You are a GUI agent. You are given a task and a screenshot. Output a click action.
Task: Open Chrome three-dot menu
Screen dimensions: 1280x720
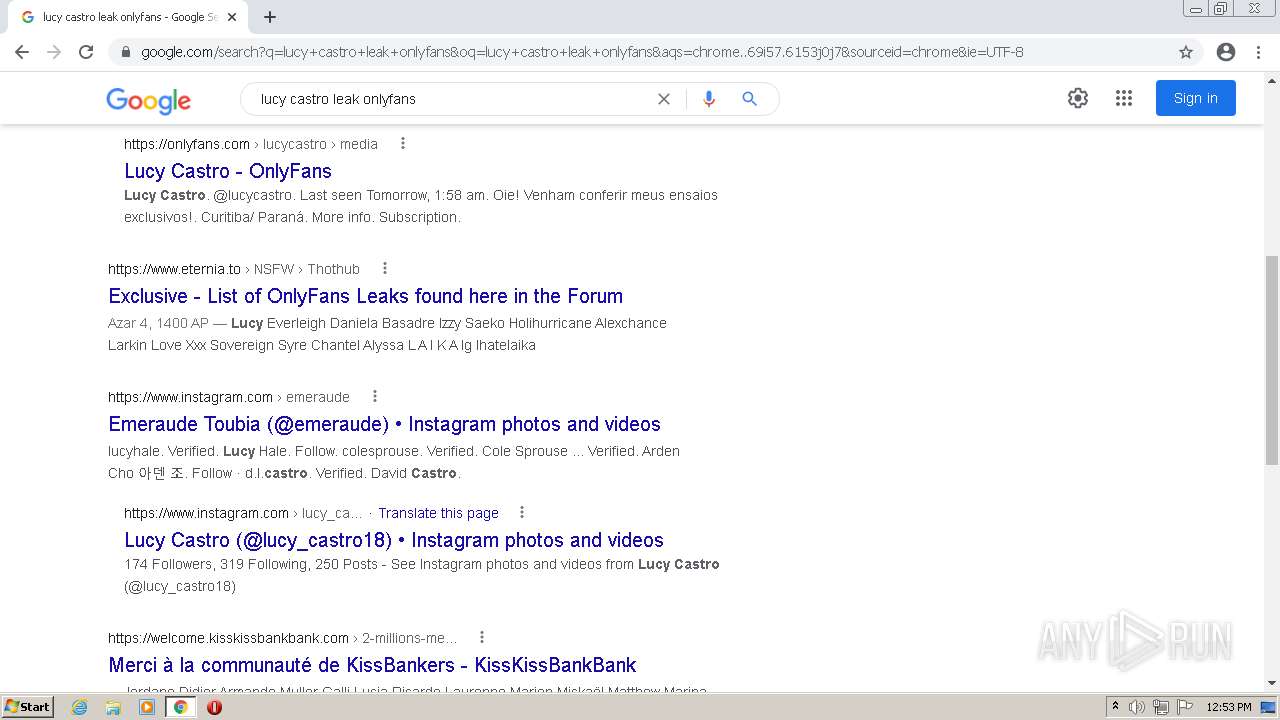pos(1258,52)
